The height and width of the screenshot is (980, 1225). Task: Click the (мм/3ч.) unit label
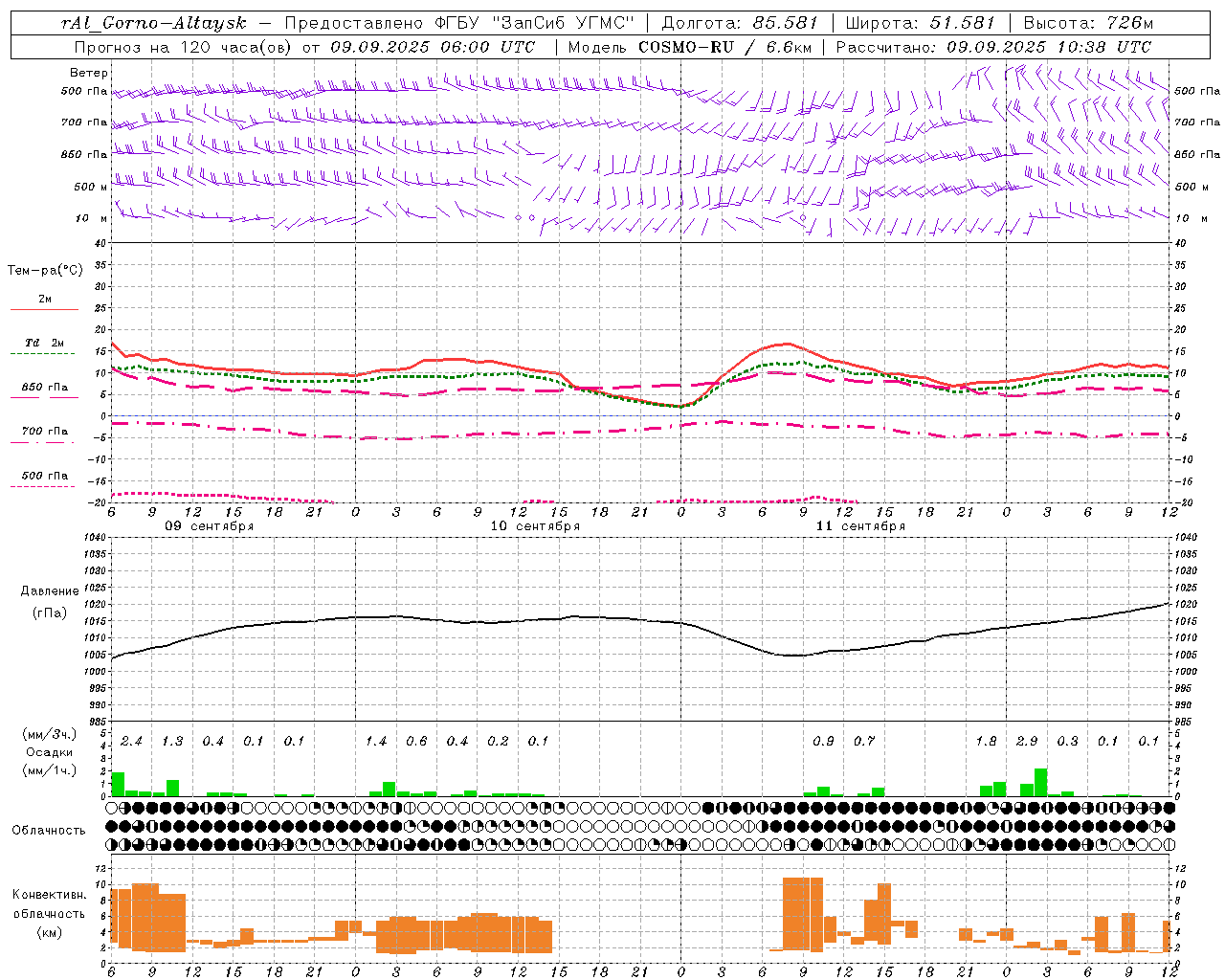click(50, 735)
